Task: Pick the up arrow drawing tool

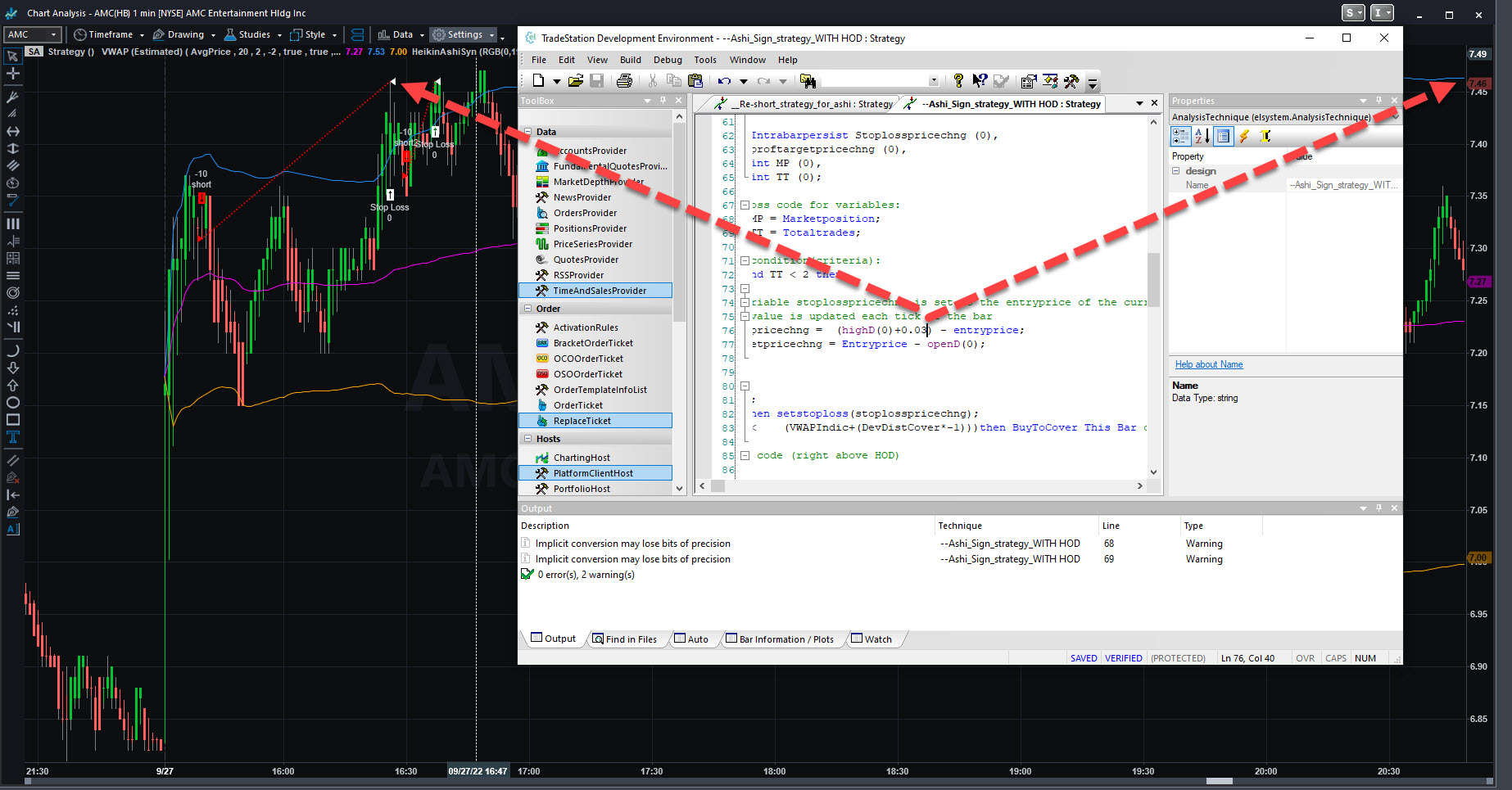Action: (x=12, y=386)
